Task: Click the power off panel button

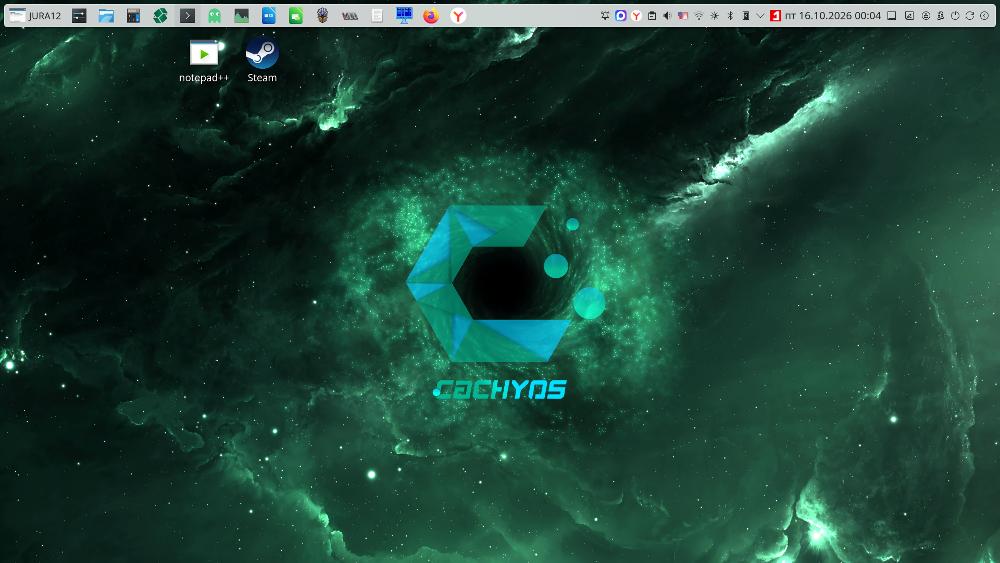Action: (x=955, y=15)
